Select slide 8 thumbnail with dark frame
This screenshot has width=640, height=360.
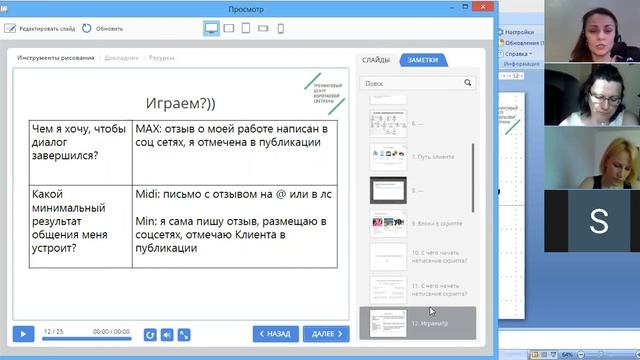pos(388,190)
